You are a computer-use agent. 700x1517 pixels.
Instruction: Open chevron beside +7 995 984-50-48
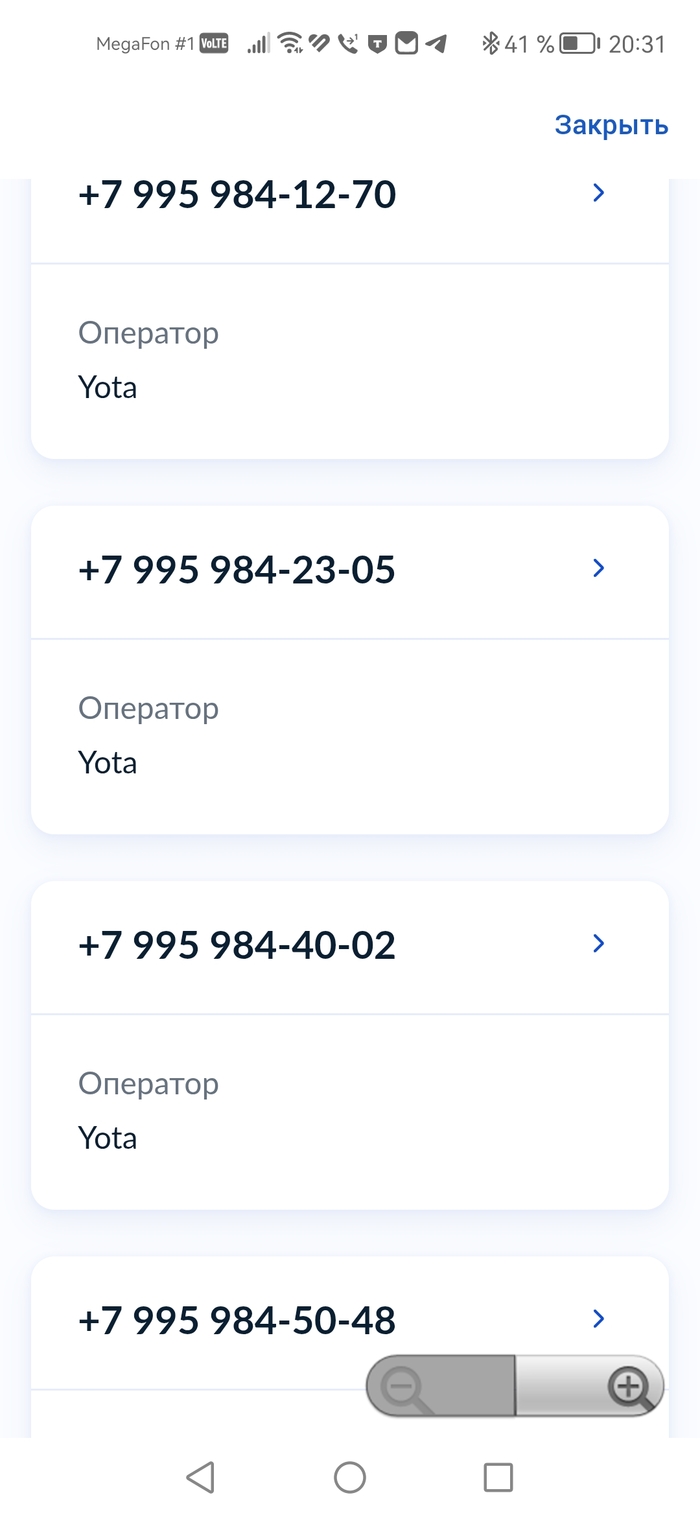(599, 1318)
